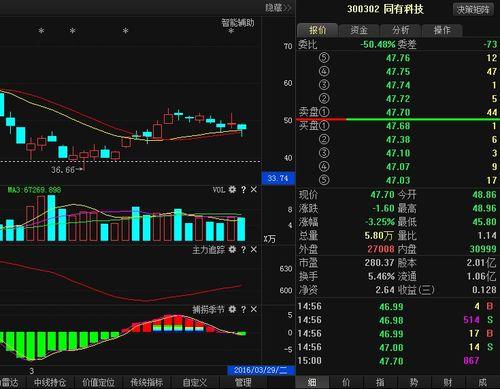500x389 pixels.
Task: Close the 主力追踪 indicator panel
Action: point(254,249)
